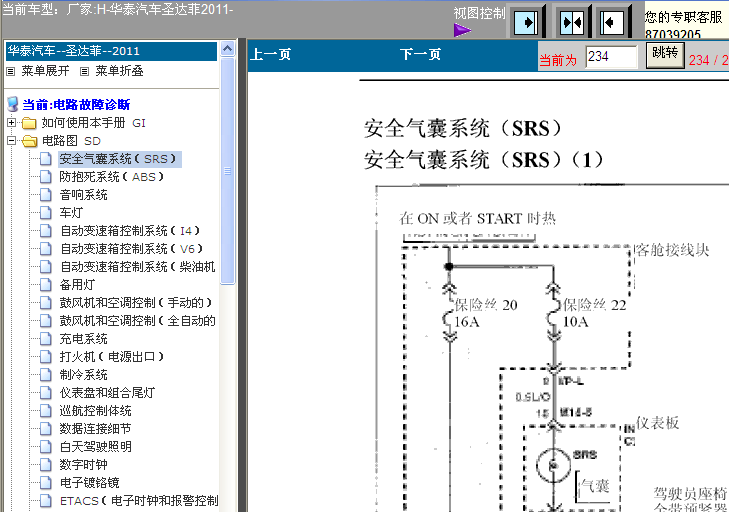This screenshot has height=512, width=729.
Task: Open 鼓风机和空调控制 (全自动的 item
Action: point(138,321)
